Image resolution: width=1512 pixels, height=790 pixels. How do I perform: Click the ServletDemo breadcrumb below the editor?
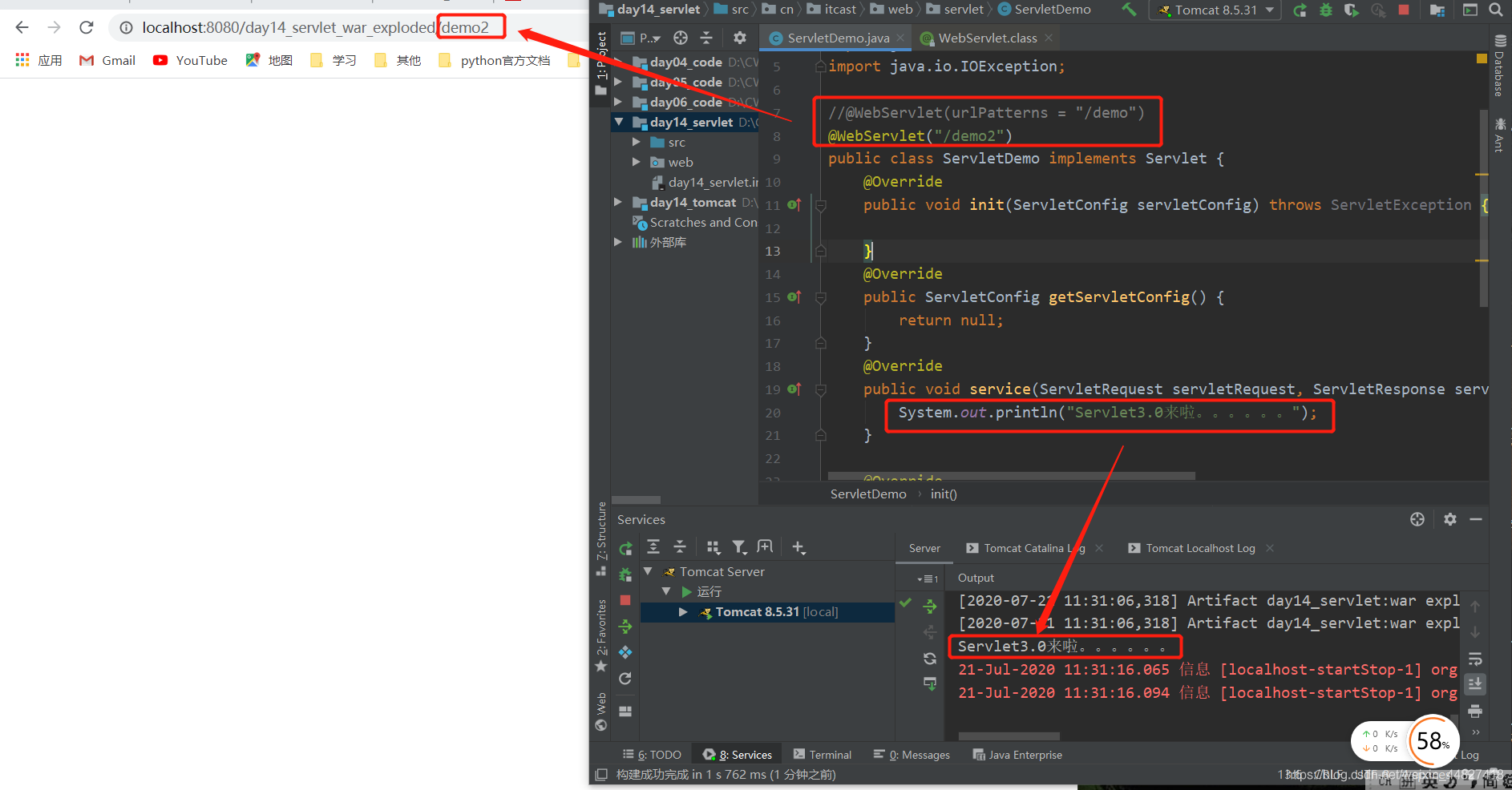click(x=868, y=494)
